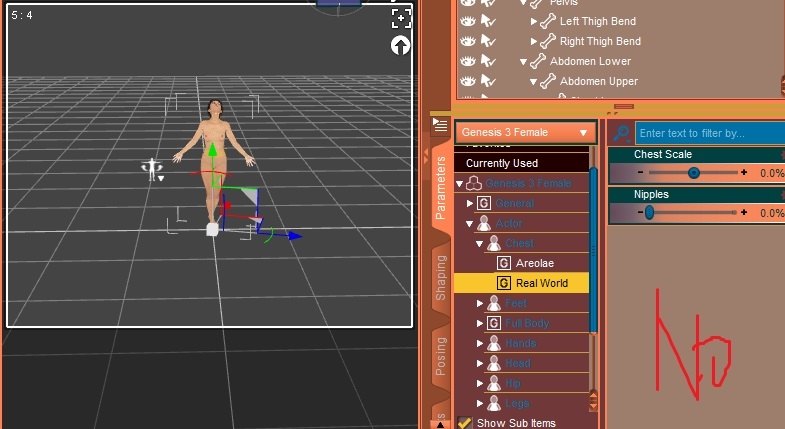
Task: Click the Abdomen Upper bone icon
Action: (x=548, y=81)
